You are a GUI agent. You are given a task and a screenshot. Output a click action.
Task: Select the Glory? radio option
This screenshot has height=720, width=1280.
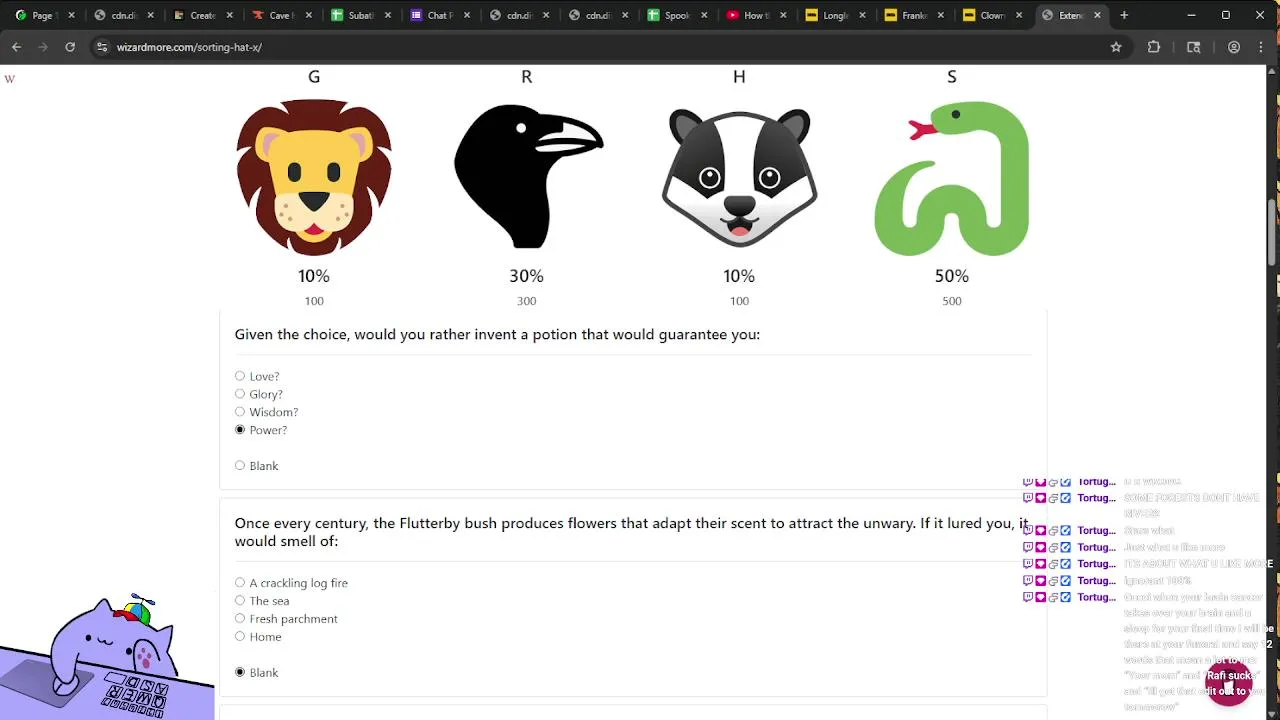click(240, 394)
